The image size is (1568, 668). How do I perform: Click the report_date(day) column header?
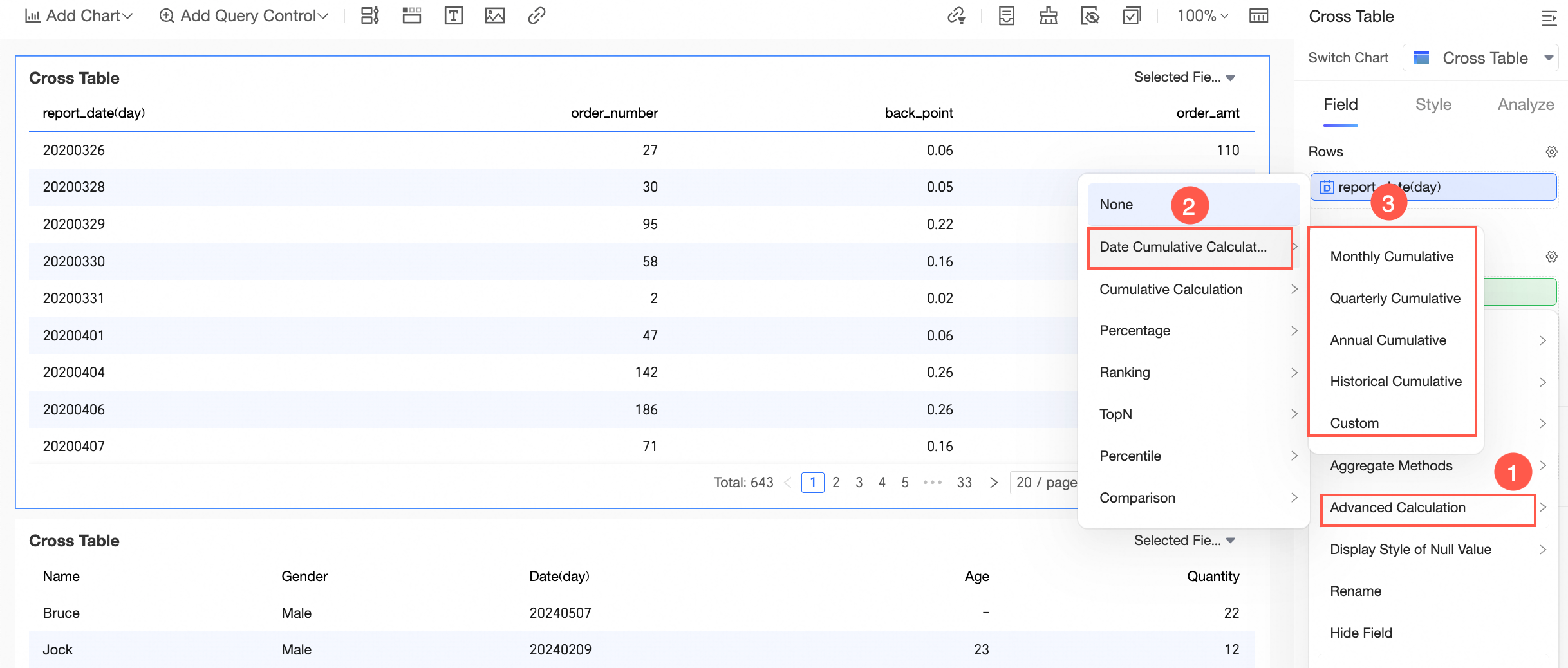(x=94, y=113)
